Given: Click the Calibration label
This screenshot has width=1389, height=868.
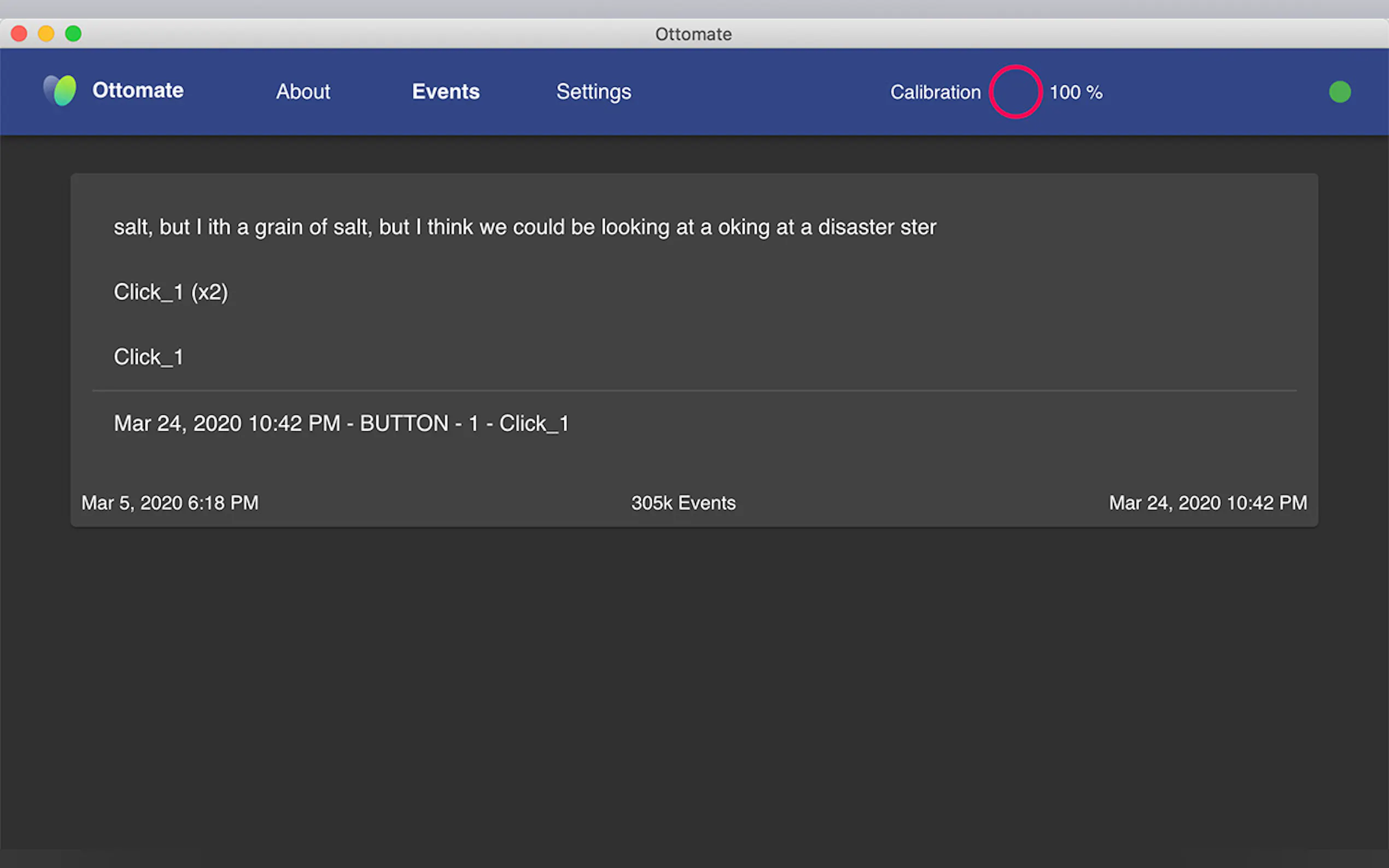Looking at the screenshot, I should pyautogui.click(x=935, y=92).
